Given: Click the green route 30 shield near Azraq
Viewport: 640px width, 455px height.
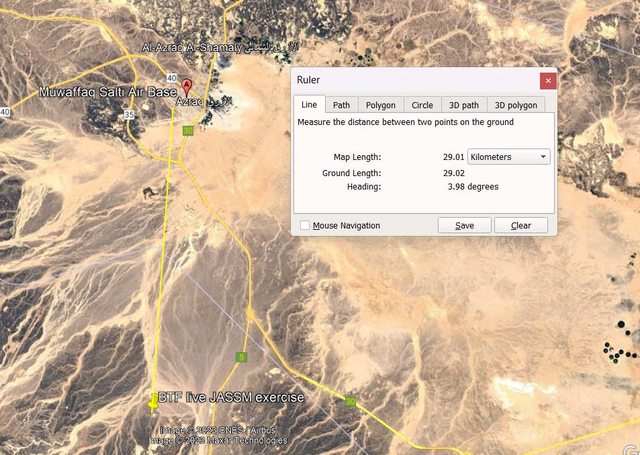Looking at the screenshot, I should (x=187, y=131).
